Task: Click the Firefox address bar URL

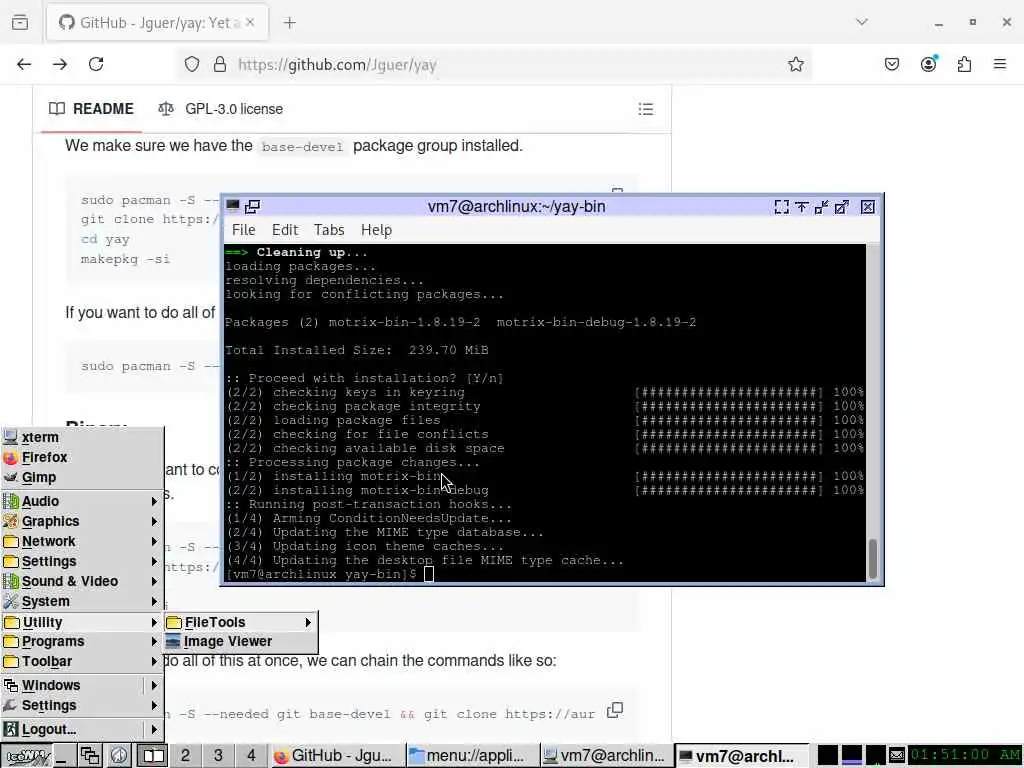Action: coord(337,65)
